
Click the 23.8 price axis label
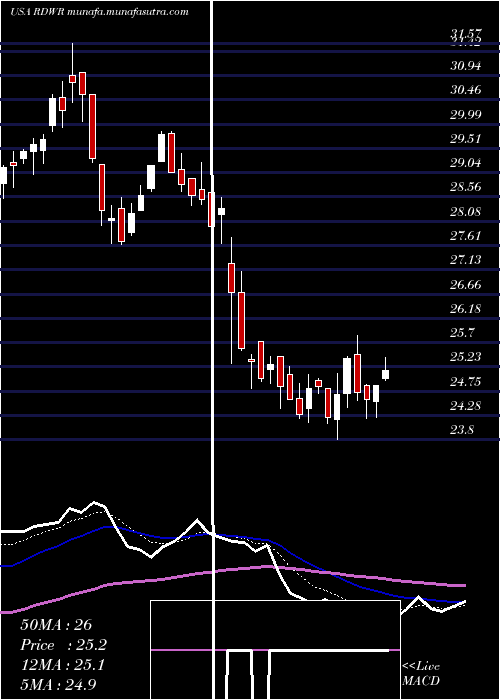[463, 430]
